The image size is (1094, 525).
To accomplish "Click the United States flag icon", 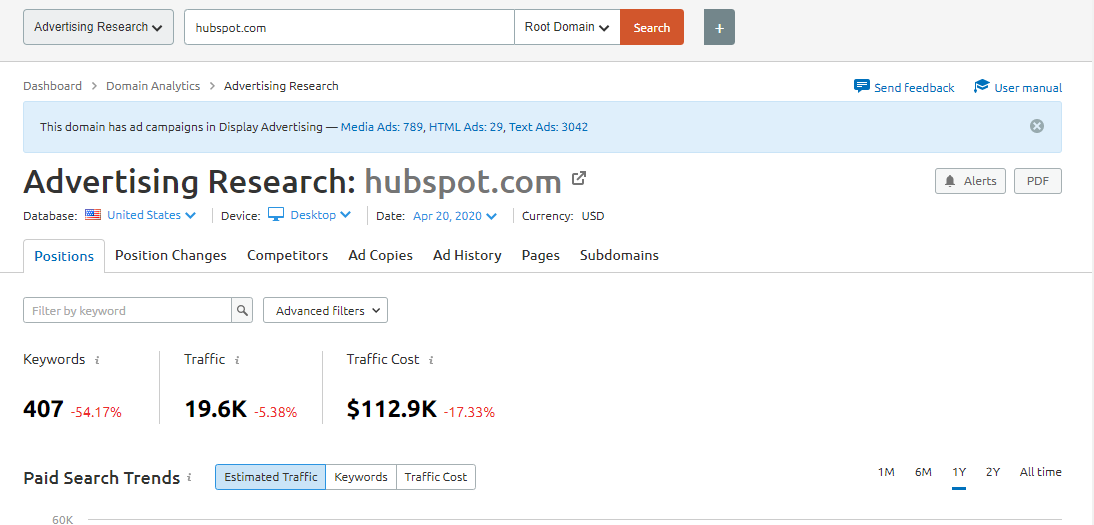I will point(93,215).
